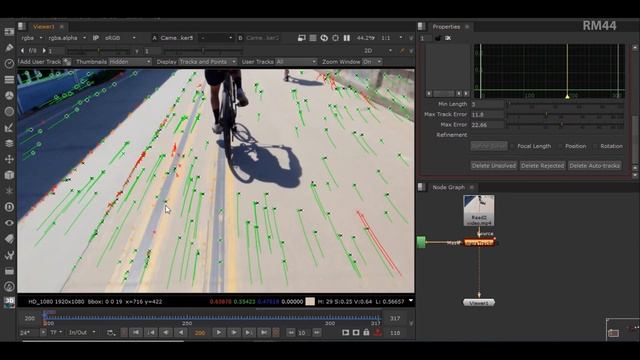Click the Node Graph pane layout icon

point(422,187)
